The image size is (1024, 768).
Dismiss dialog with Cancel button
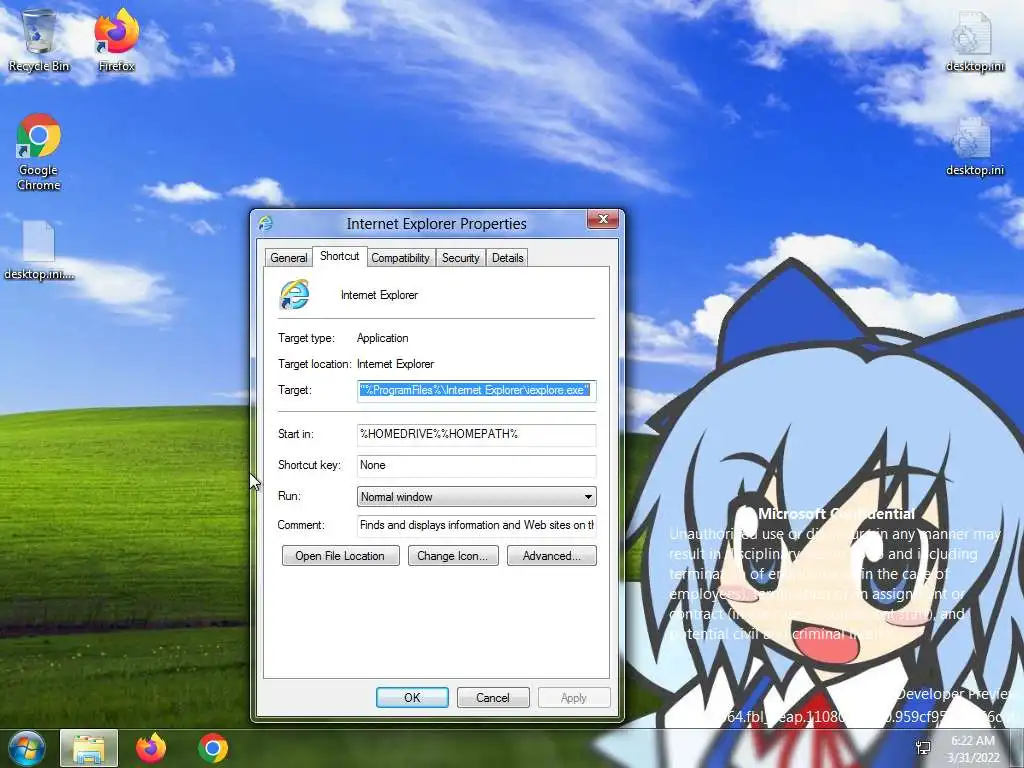point(492,697)
